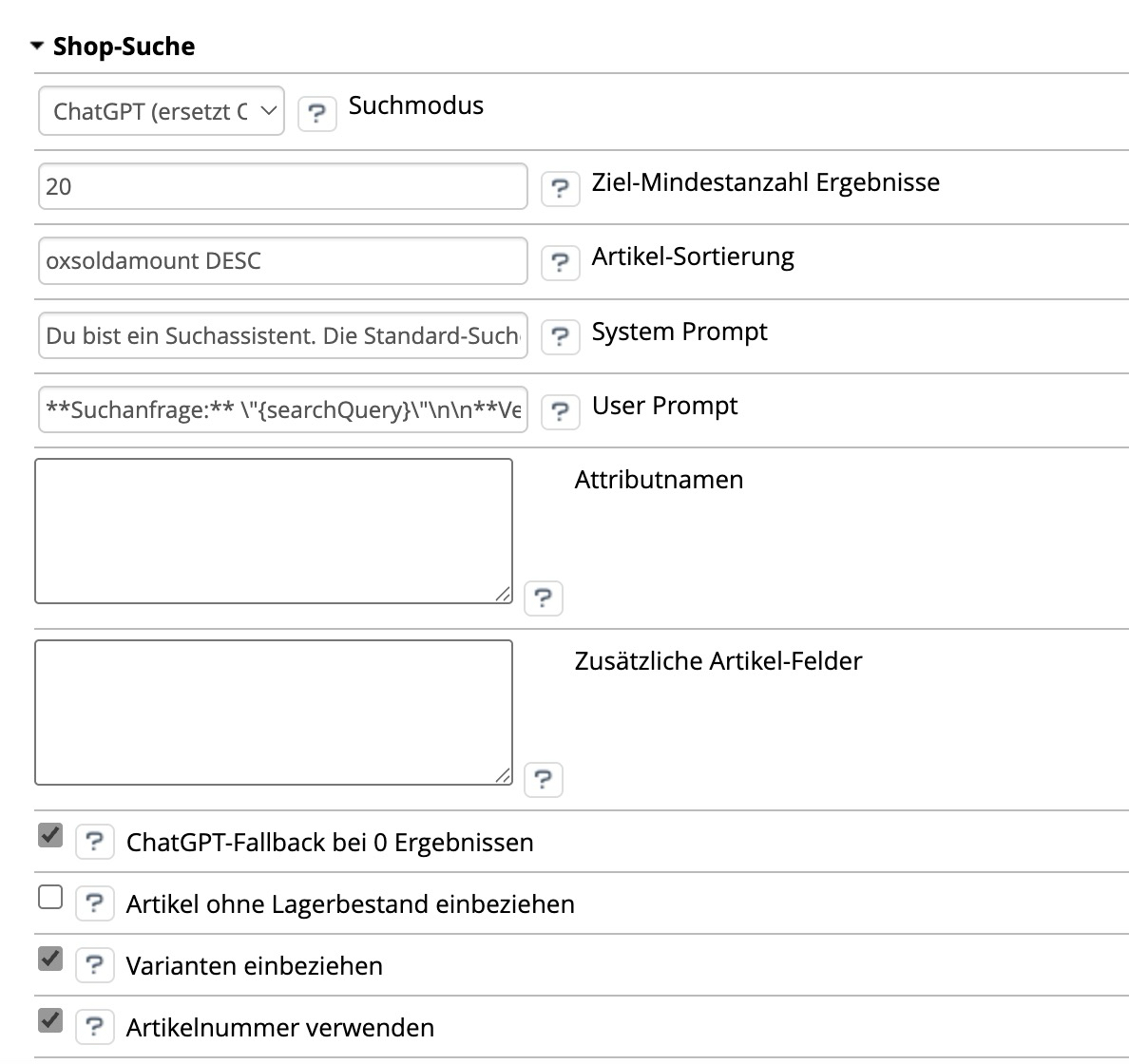
Task: Open help for Ziel-Mindestanzahl Ergebnisse
Action: tap(561, 189)
